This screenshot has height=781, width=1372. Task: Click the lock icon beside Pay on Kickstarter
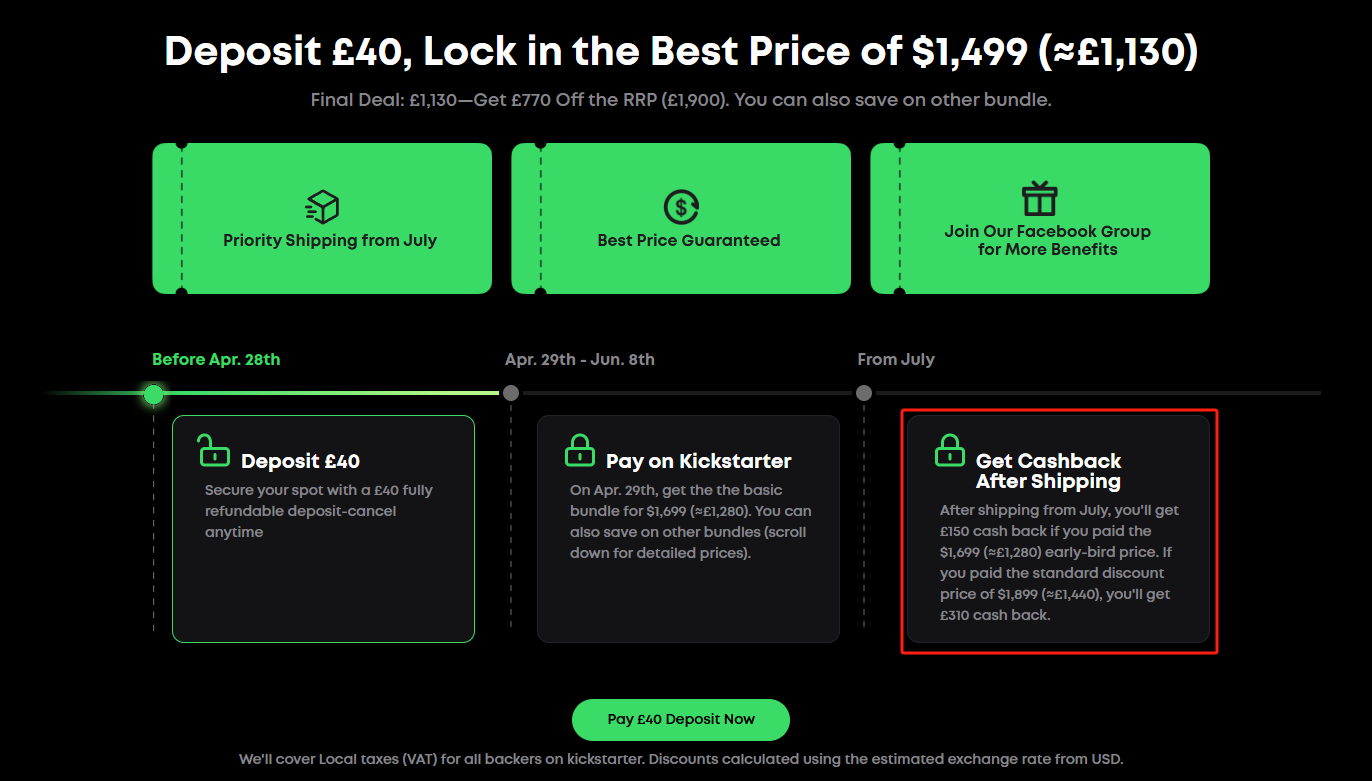point(580,451)
